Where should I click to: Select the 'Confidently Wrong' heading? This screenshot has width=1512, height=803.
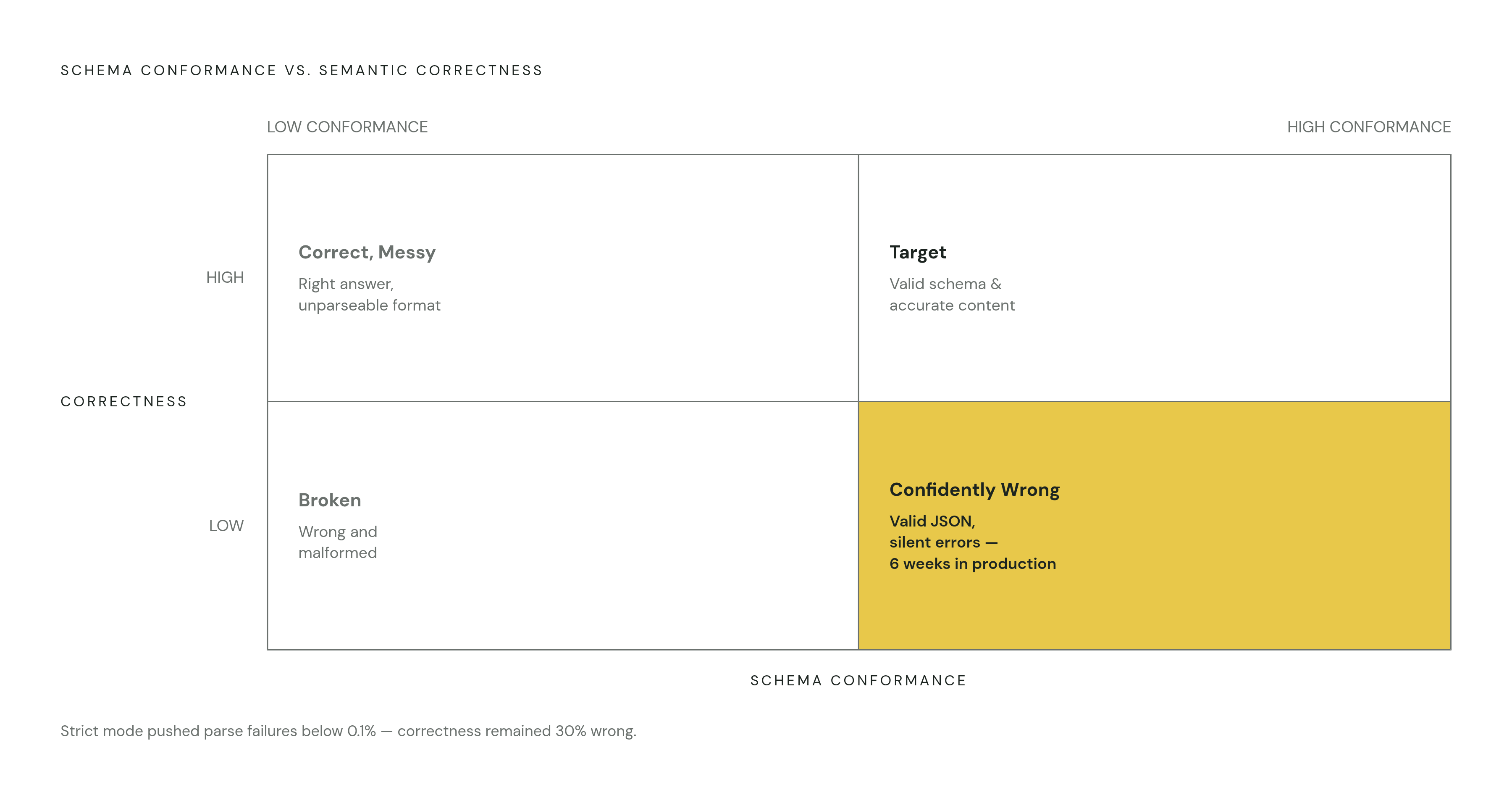[974, 490]
